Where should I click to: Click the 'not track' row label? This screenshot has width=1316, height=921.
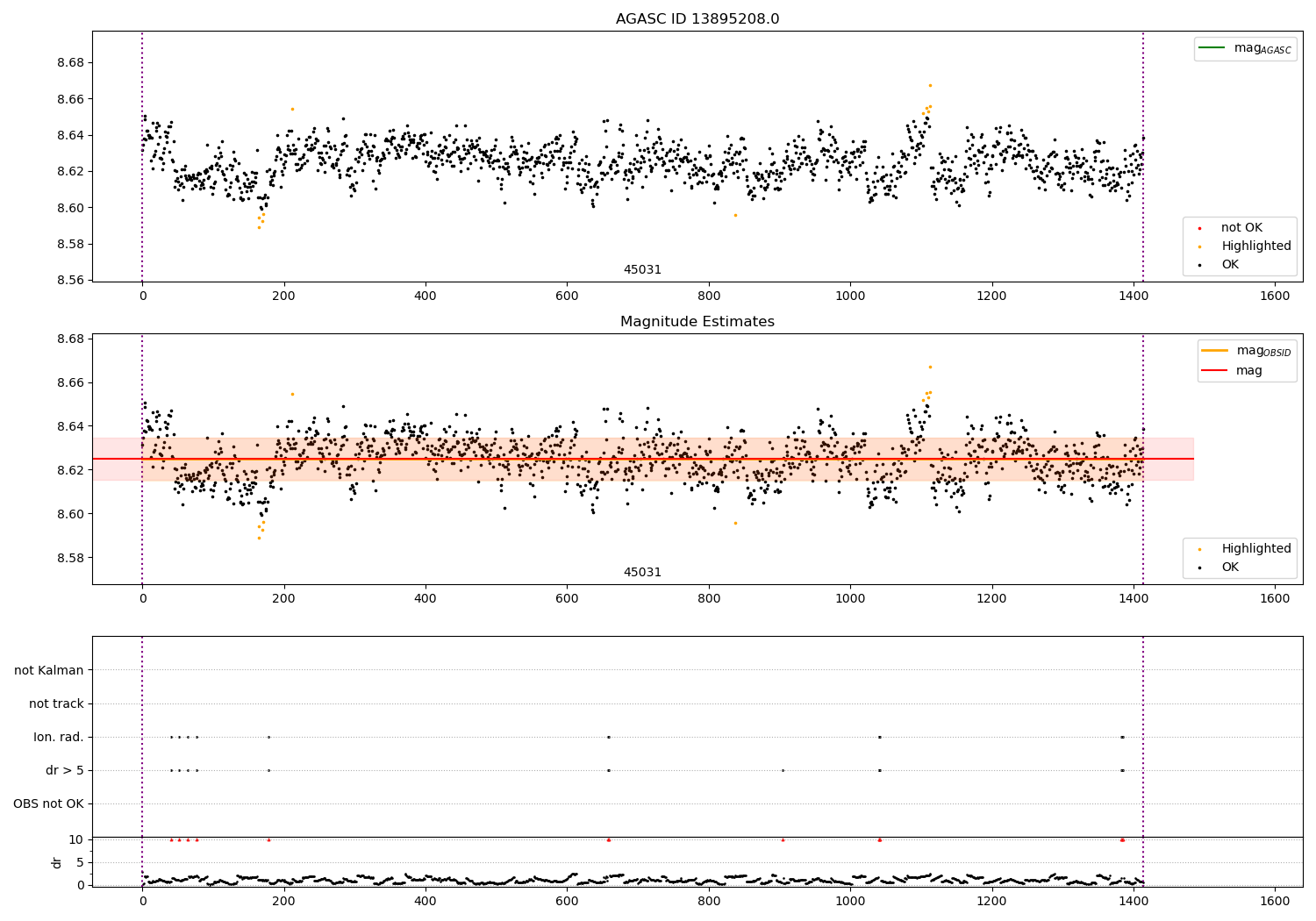56,704
